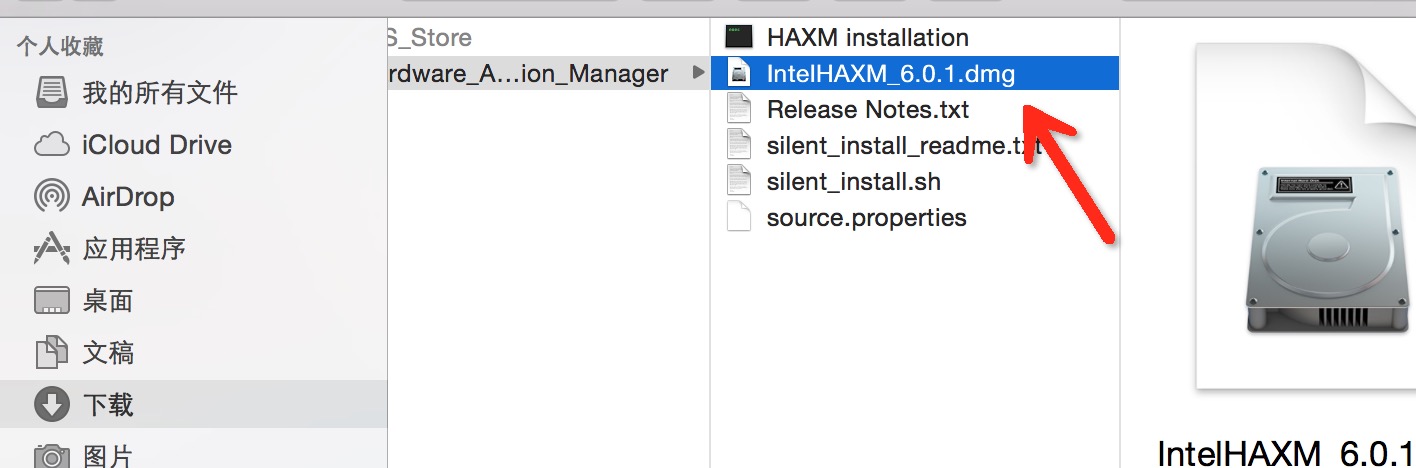
Task: Click the iCloud Drive cloud icon
Action: click(51, 145)
